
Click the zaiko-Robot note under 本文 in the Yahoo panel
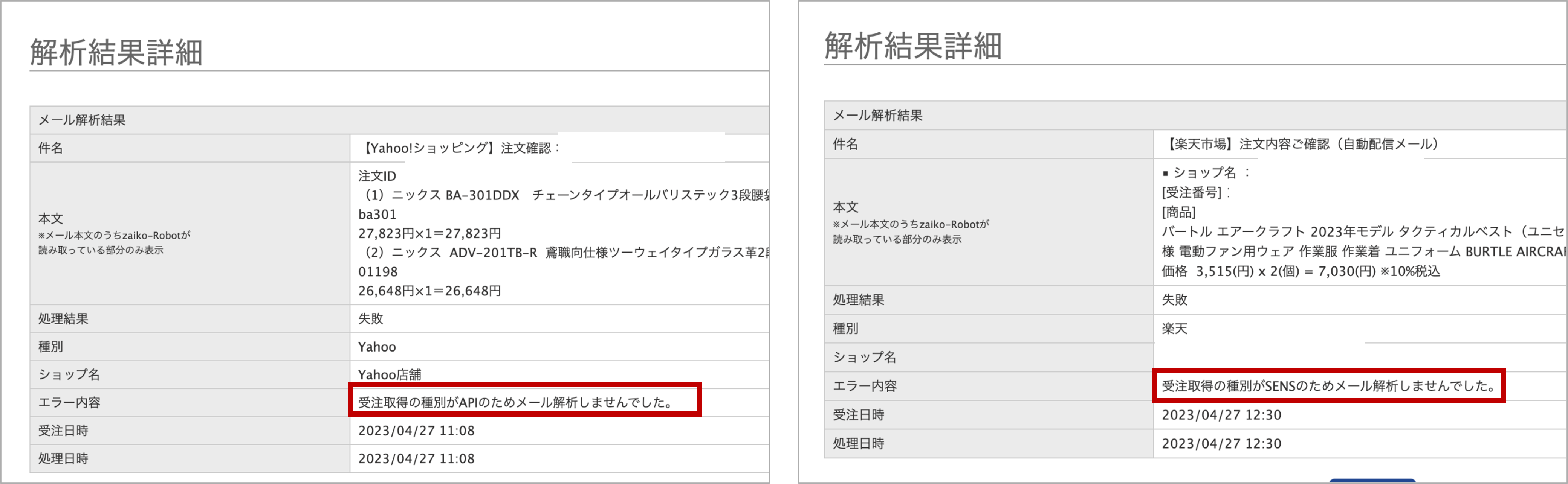115,243
